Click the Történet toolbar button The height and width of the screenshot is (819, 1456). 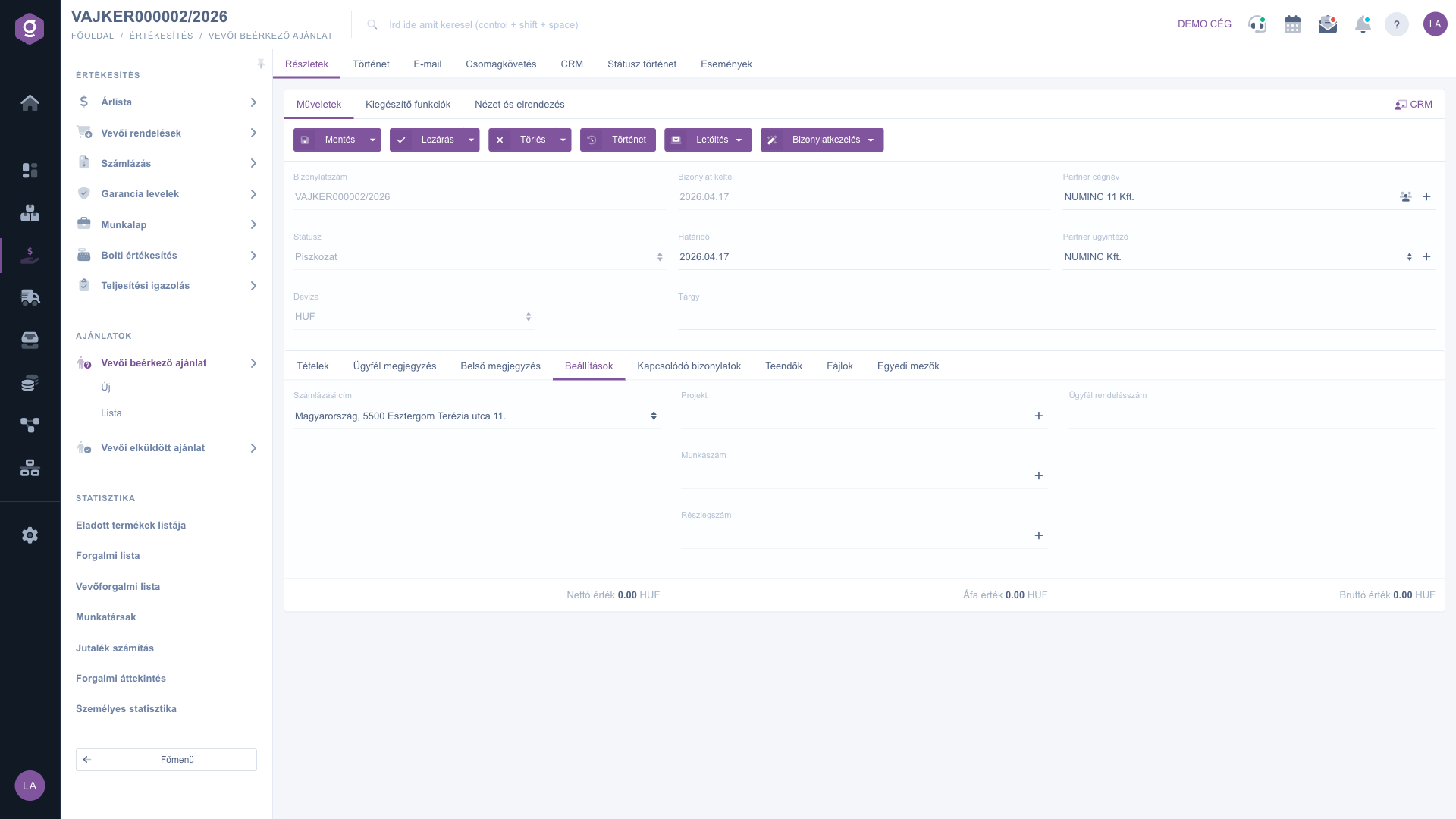(x=618, y=140)
